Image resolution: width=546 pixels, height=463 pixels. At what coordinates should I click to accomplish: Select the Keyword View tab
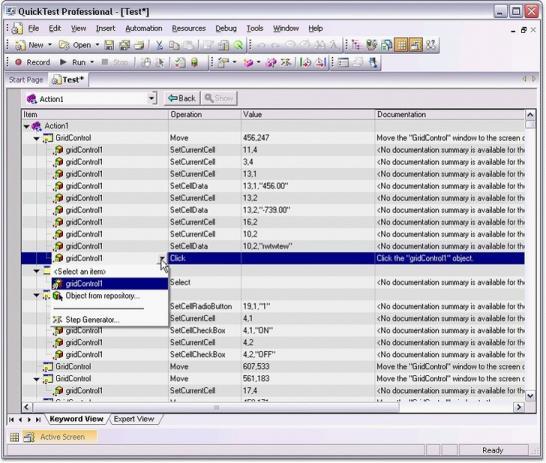point(76,419)
